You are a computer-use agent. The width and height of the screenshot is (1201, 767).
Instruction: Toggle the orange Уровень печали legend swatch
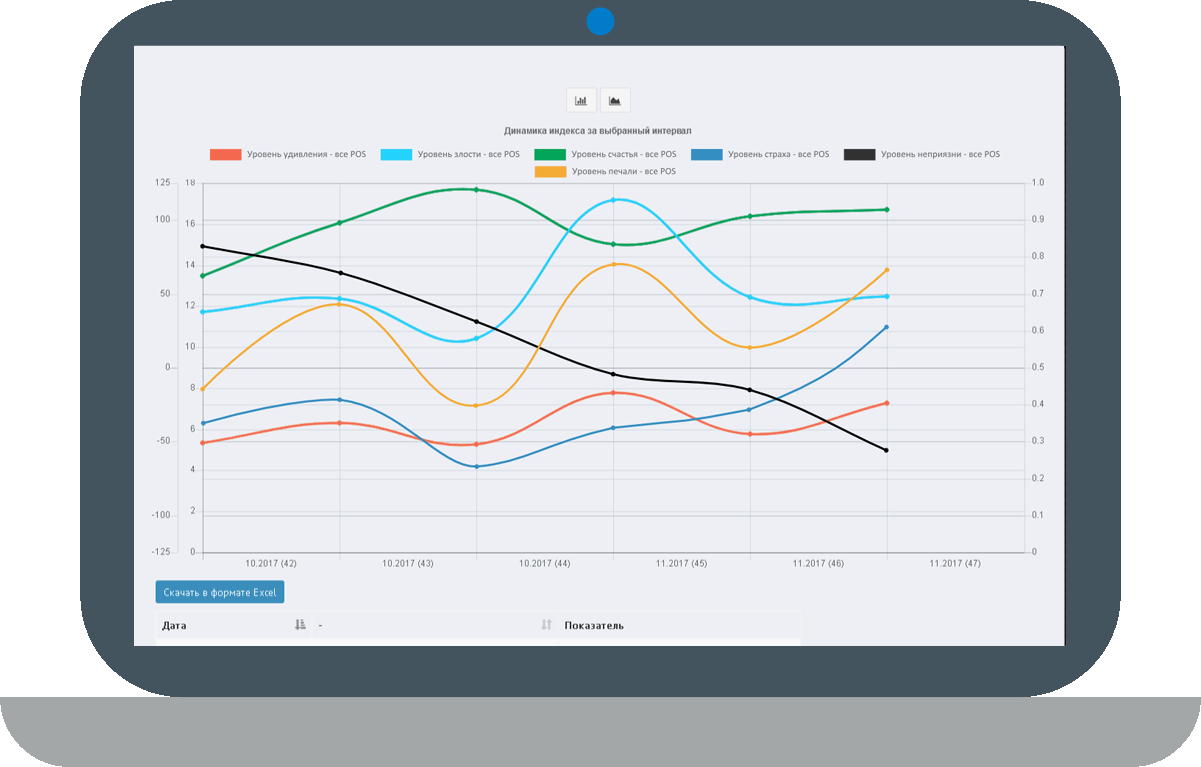pos(550,171)
